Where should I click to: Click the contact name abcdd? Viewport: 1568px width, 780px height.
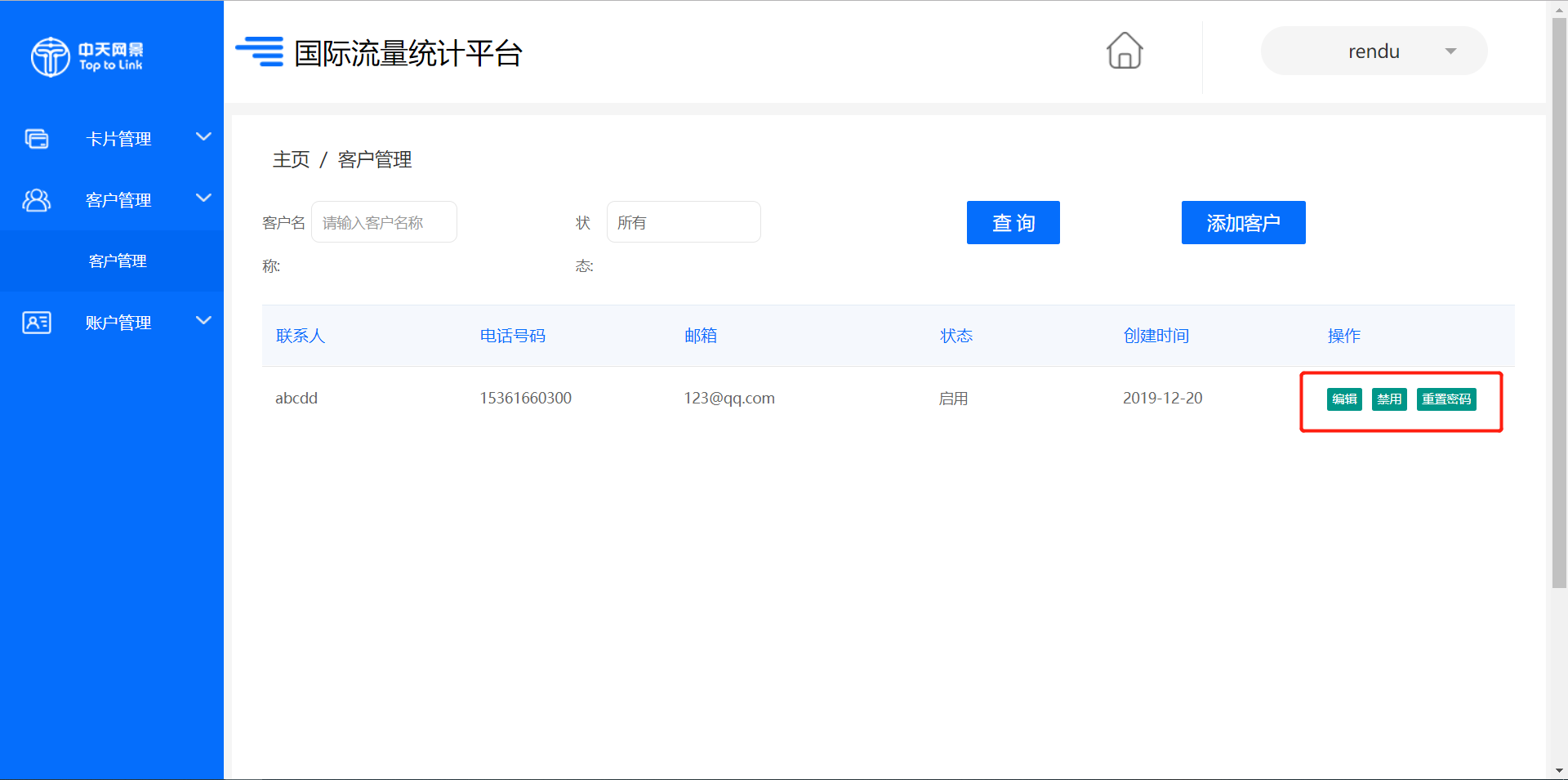(296, 398)
